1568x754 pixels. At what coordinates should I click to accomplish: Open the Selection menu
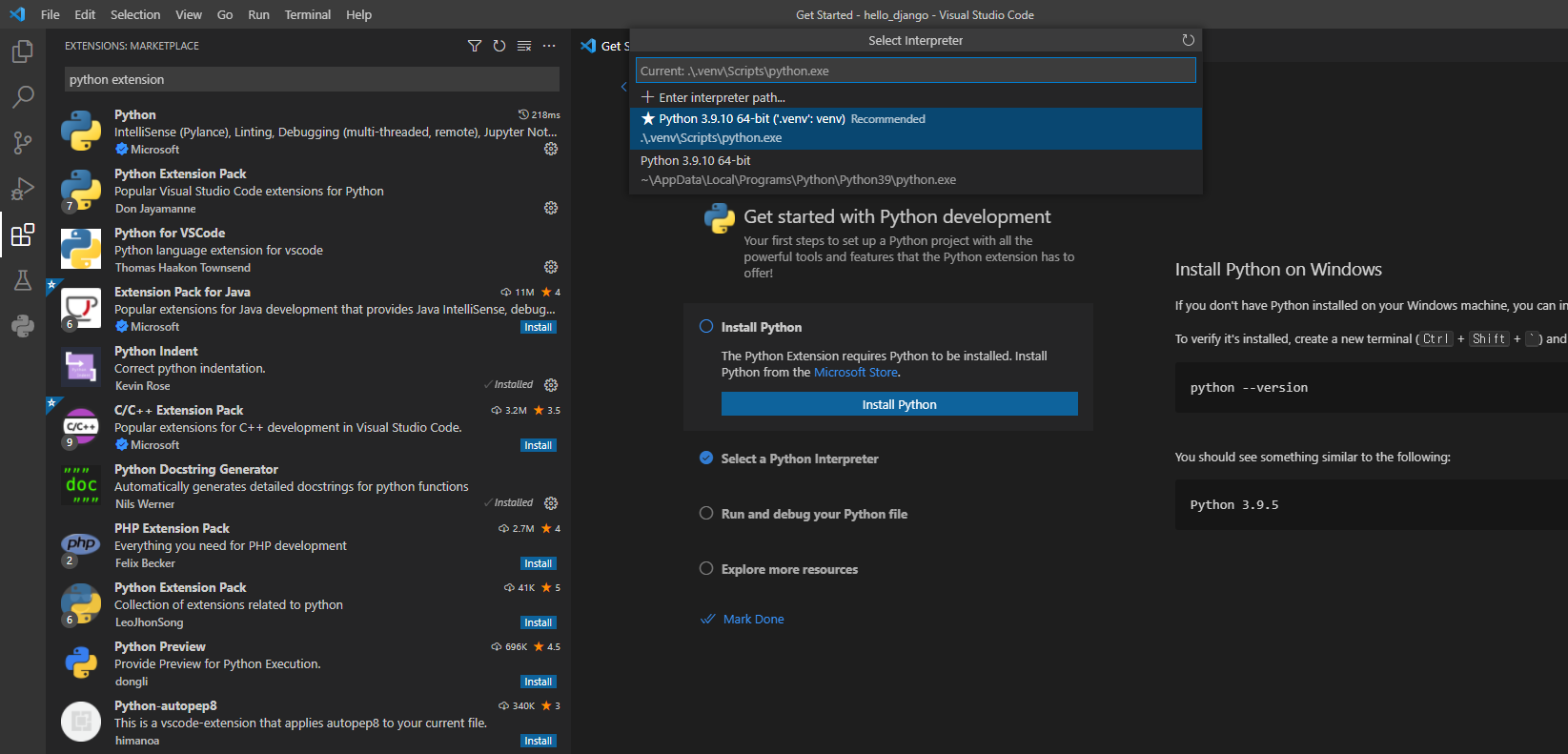[x=135, y=14]
